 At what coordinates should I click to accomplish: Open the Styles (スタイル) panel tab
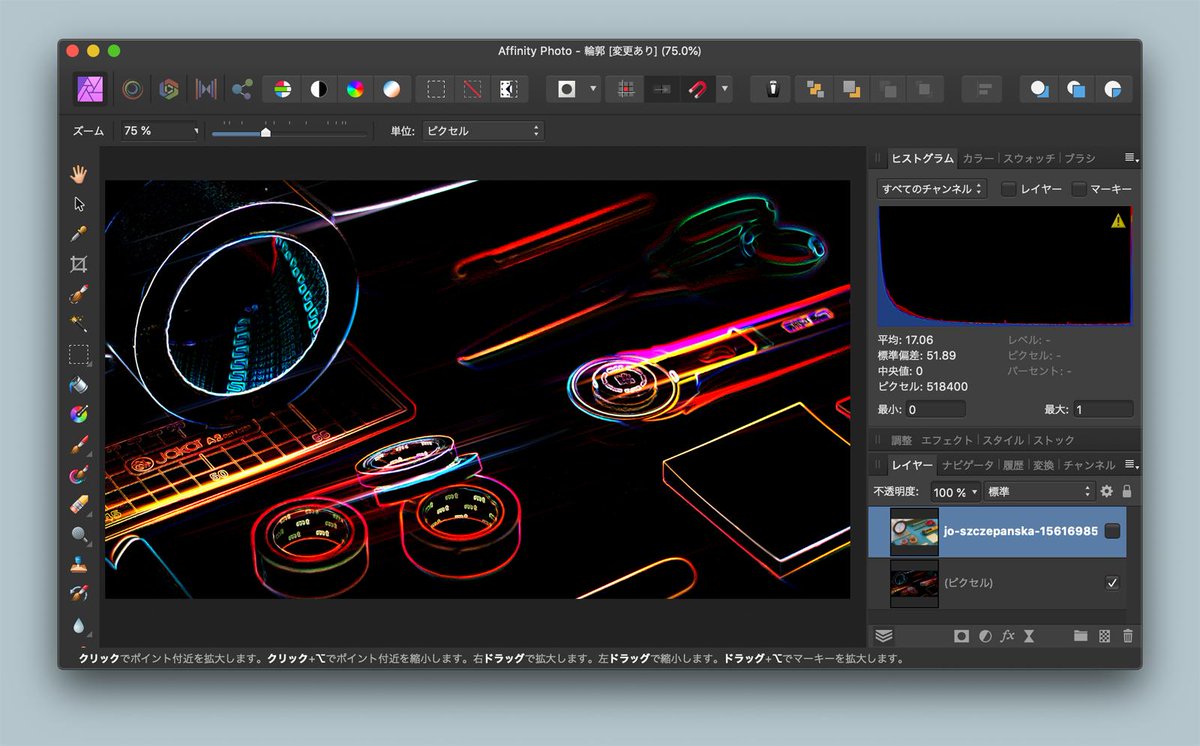[1003, 440]
